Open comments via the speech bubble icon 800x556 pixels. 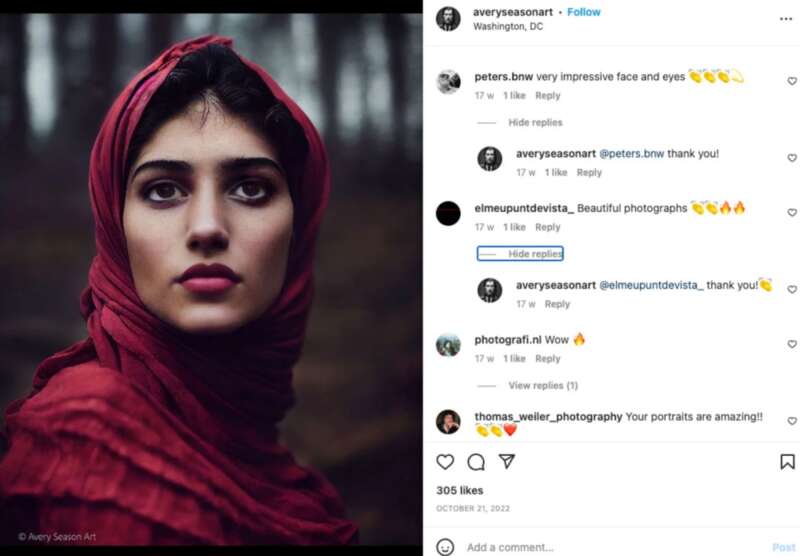click(x=476, y=462)
